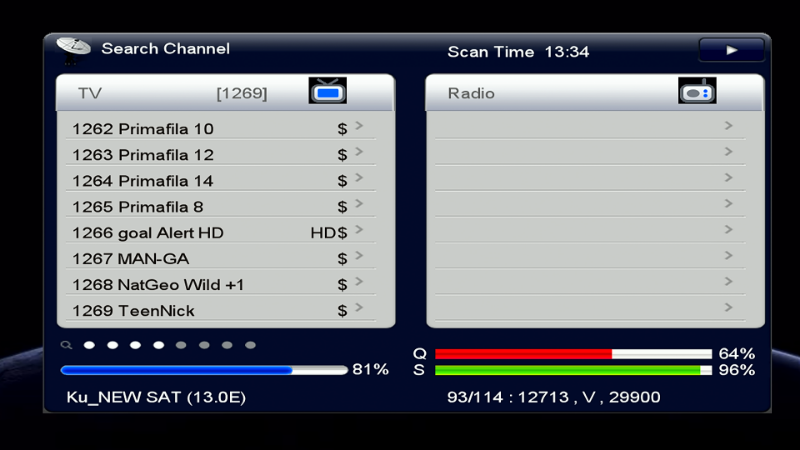The image size is (800, 450).
Task: Click the $ symbol on TeenNick row
Action: click(x=342, y=311)
